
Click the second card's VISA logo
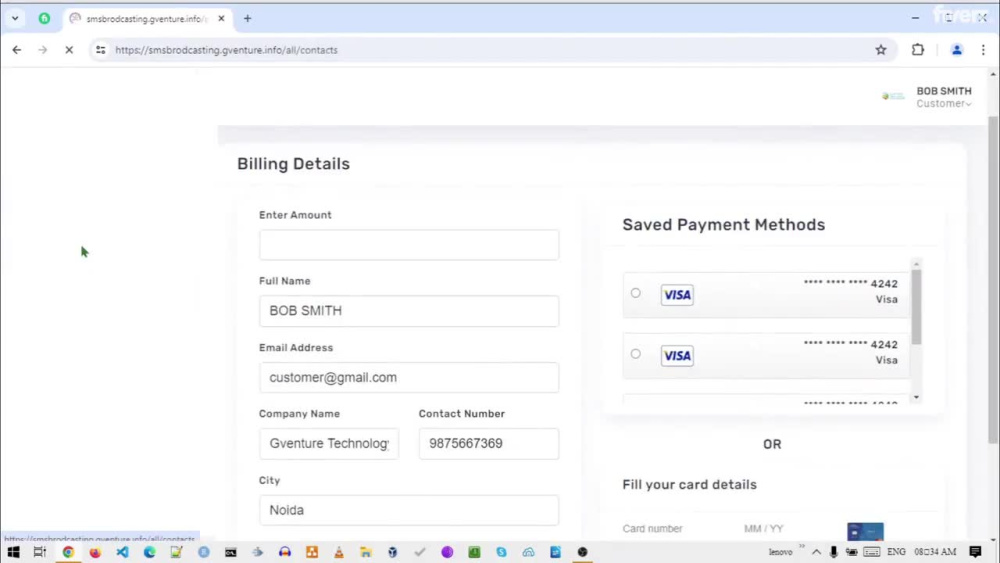[x=677, y=356]
